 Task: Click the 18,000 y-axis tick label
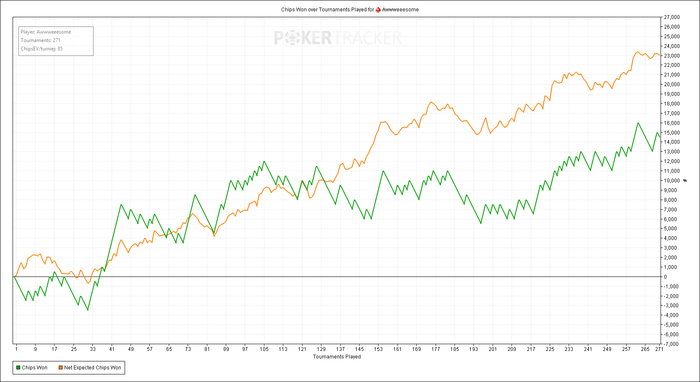click(671, 104)
